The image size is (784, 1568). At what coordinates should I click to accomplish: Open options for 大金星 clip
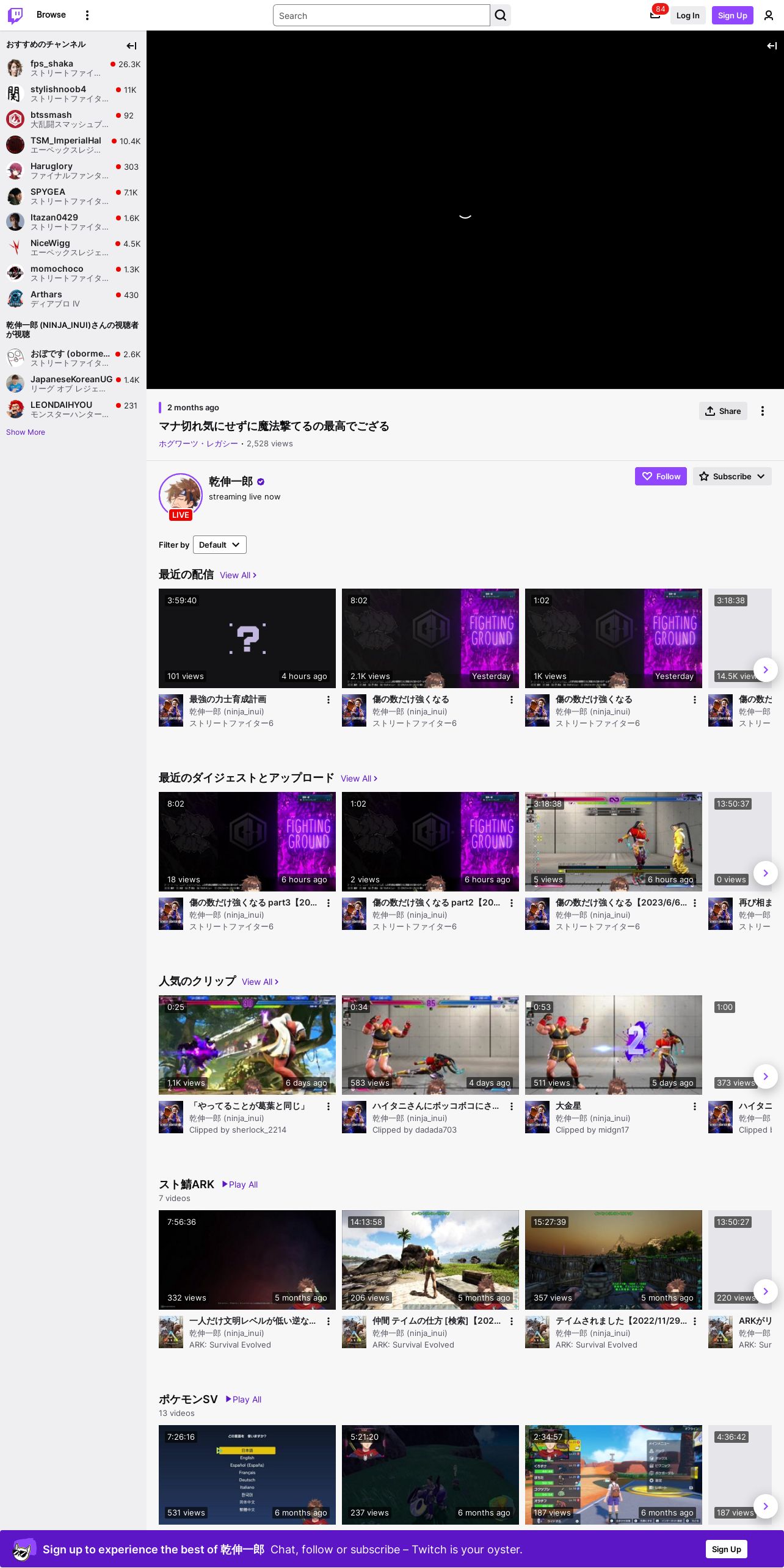click(x=694, y=1106)
